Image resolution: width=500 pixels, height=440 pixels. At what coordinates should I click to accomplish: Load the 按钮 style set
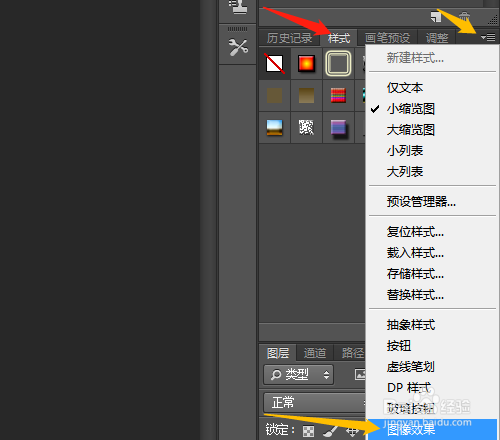point(399,346)
